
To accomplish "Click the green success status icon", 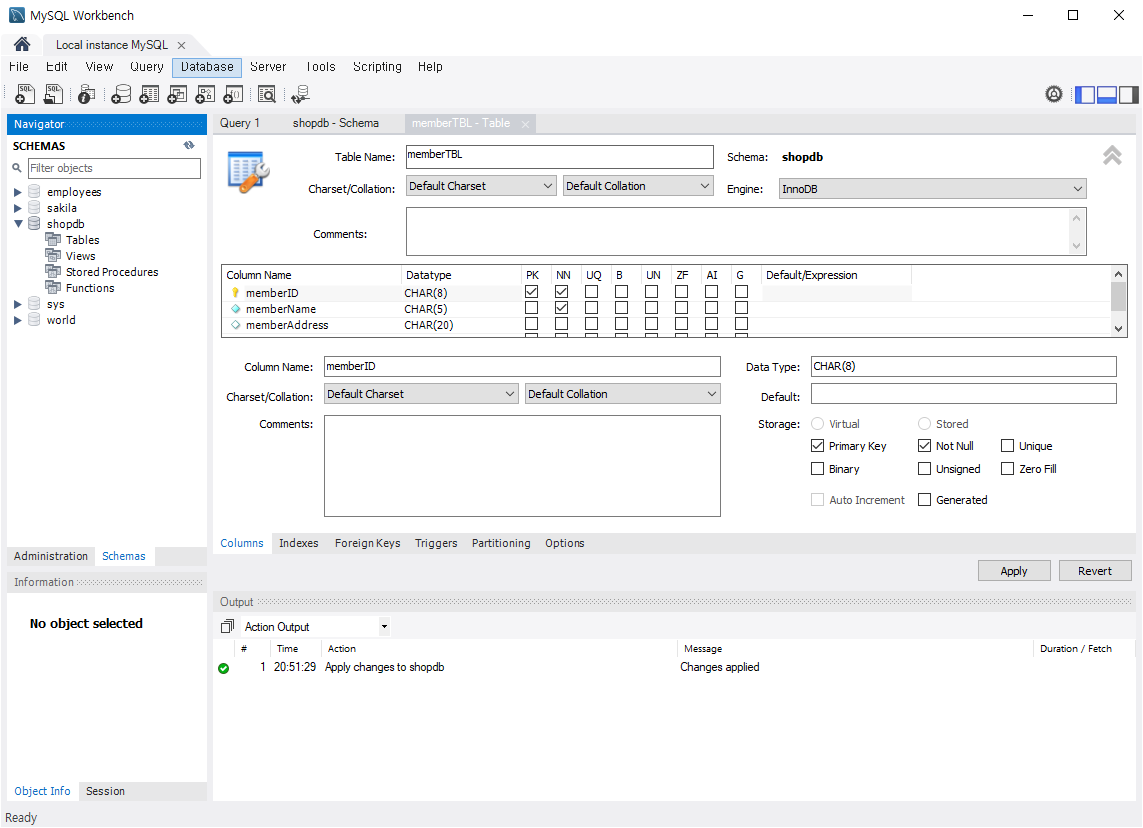I will point(224,668).
